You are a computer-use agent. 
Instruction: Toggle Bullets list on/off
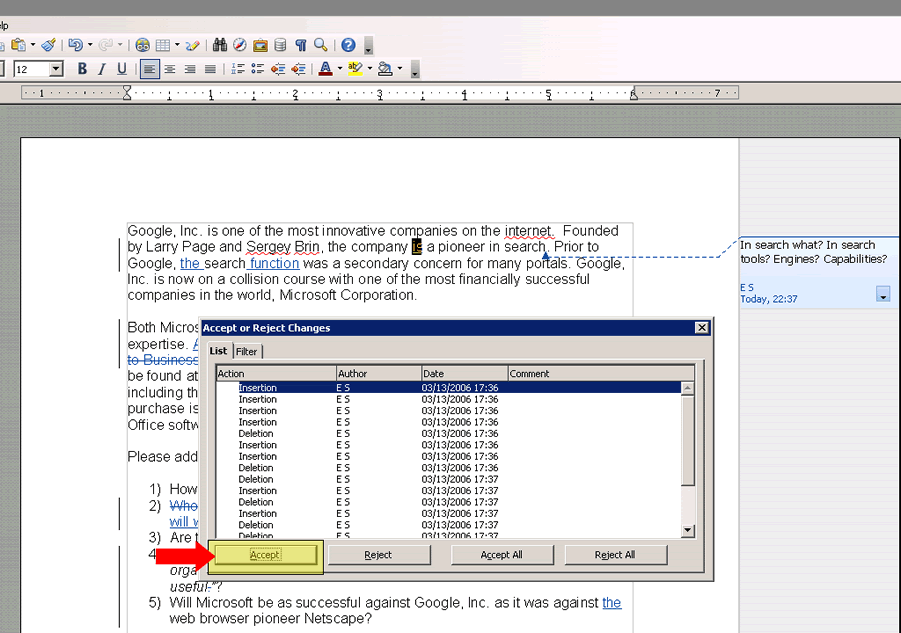point(257,70)
